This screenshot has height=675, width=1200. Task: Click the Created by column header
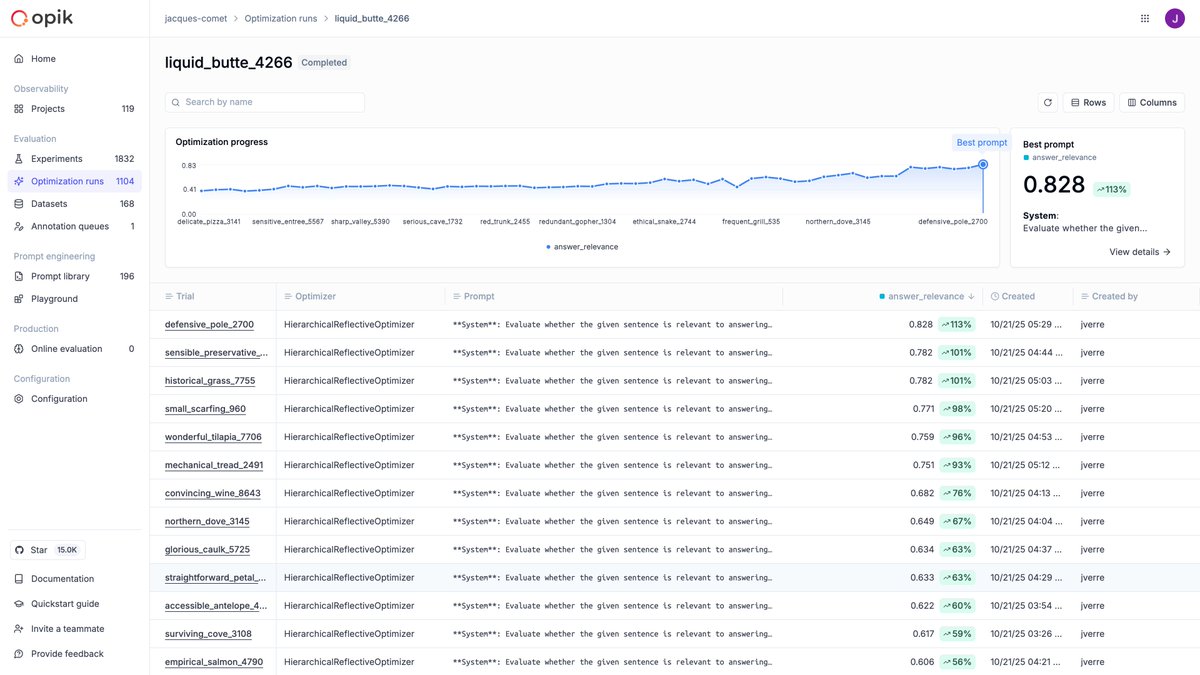tap(1135, 296)
